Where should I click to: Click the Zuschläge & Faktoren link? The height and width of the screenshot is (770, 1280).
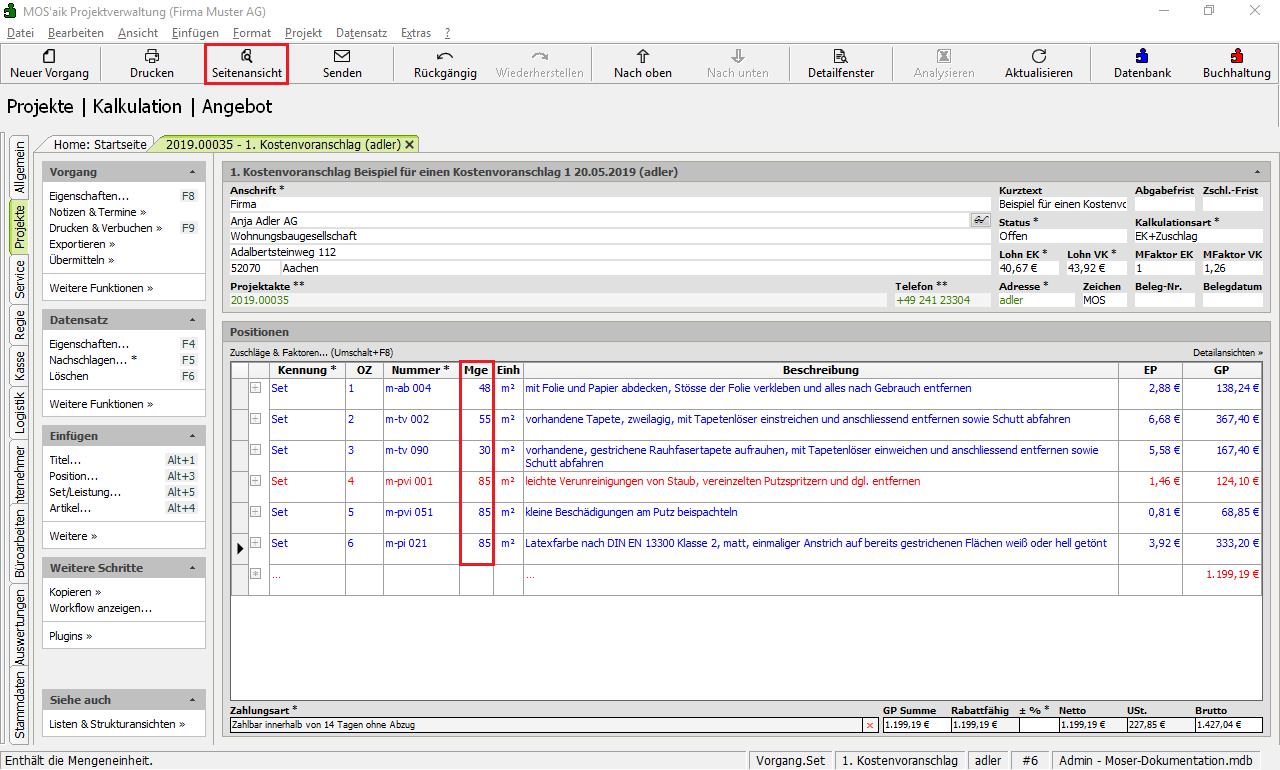pyautogui.click(x=311, y=353)
